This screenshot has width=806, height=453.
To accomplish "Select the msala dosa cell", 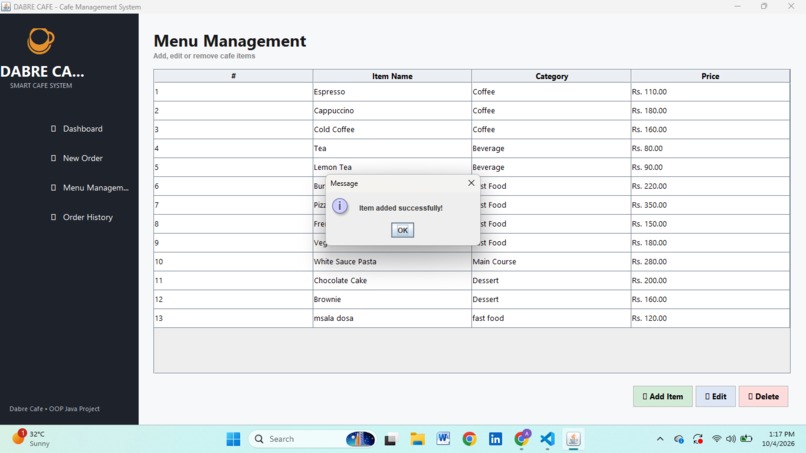I will [392, 318].
